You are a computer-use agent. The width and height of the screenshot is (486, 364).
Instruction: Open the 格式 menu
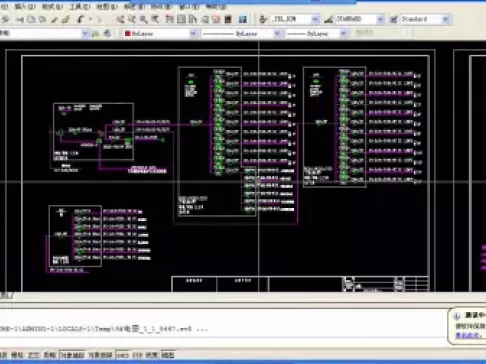[x=52, y=7]
